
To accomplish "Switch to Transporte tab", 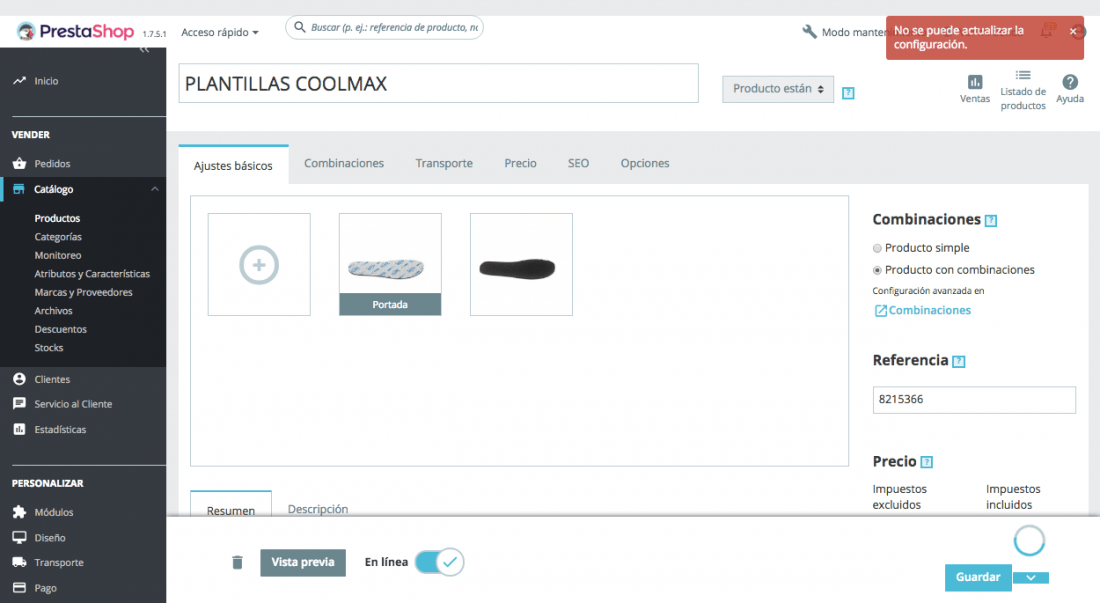I will (x=444, y=163).
